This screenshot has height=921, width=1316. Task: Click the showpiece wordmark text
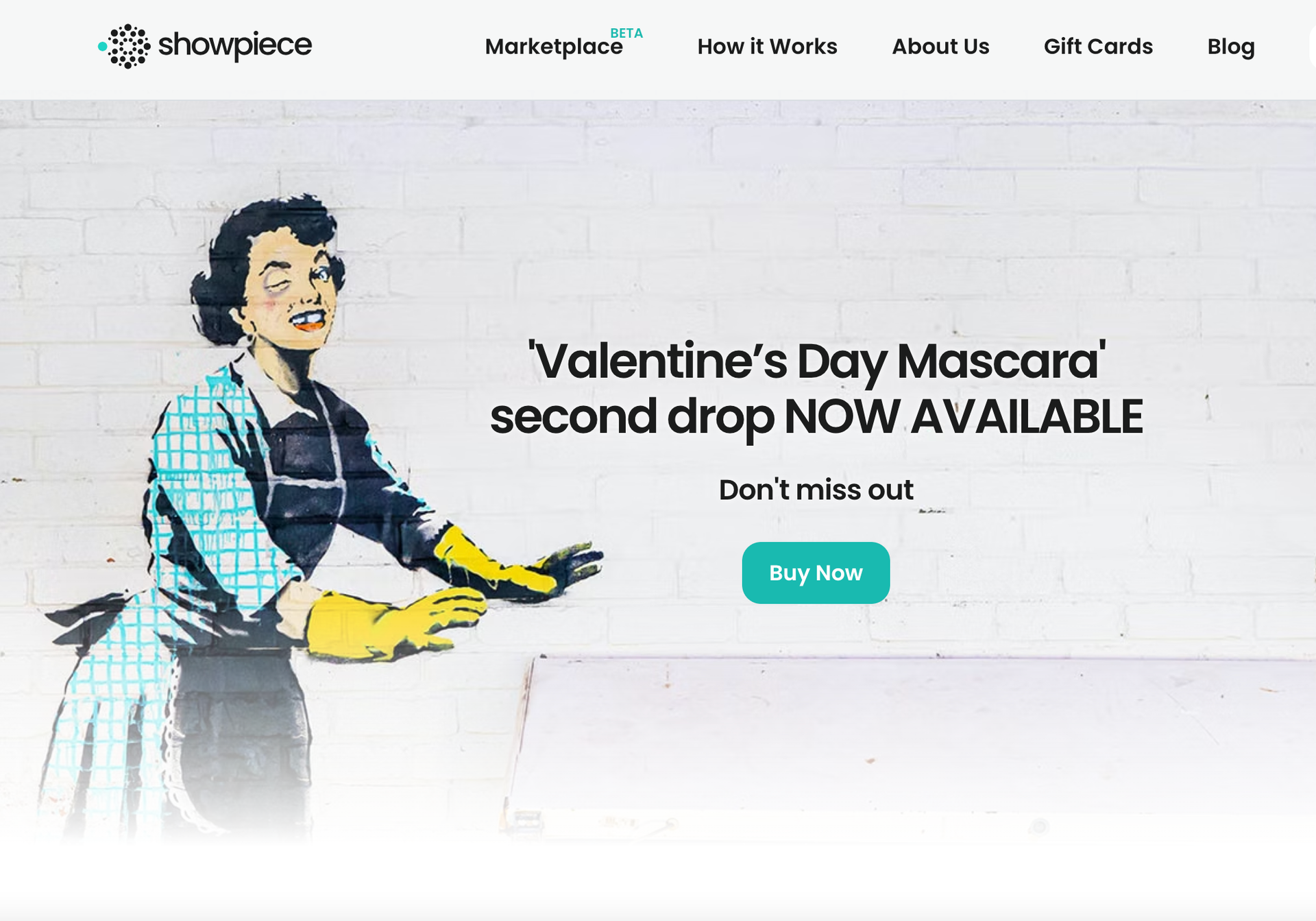tap(234, 45)
